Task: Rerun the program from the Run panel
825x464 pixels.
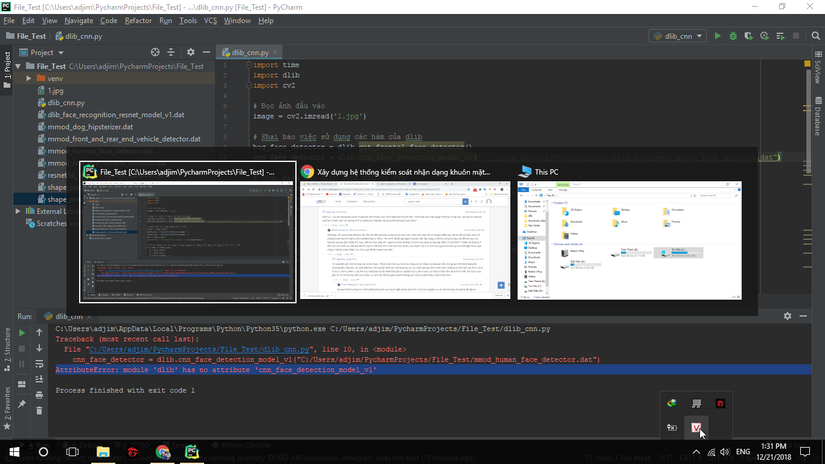Action: pos(22,332)
